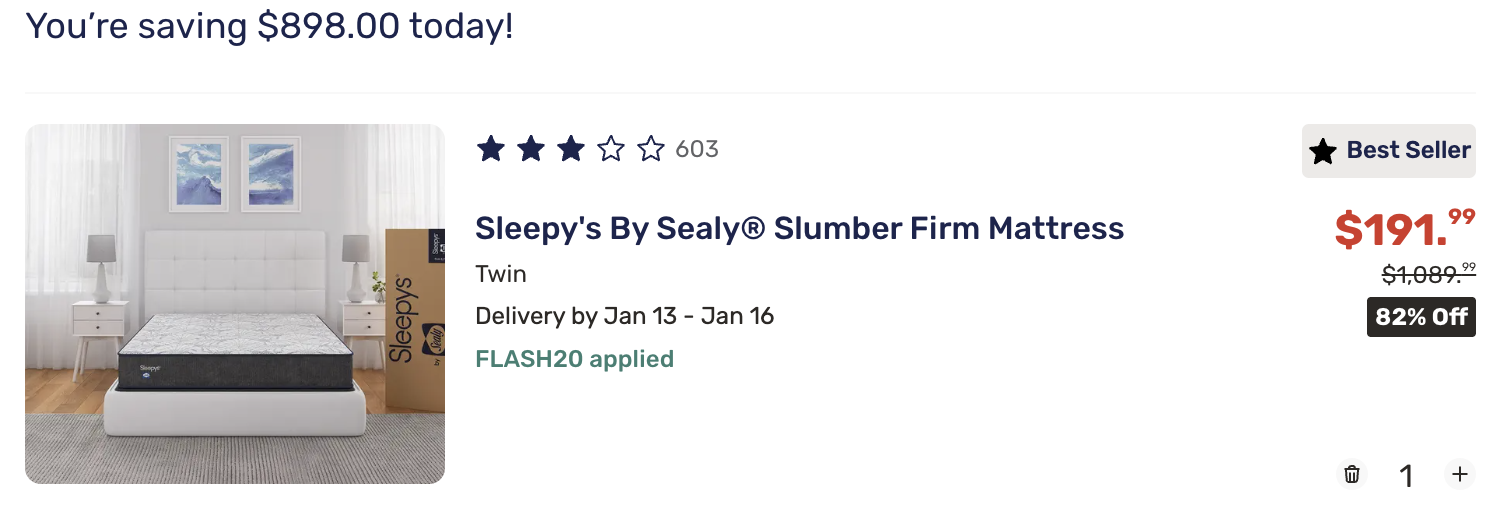Image resolution: width=1492 pixels, height=508 pixels.
Task: Click the $191.99 sale price
Action: [1405, 229]
